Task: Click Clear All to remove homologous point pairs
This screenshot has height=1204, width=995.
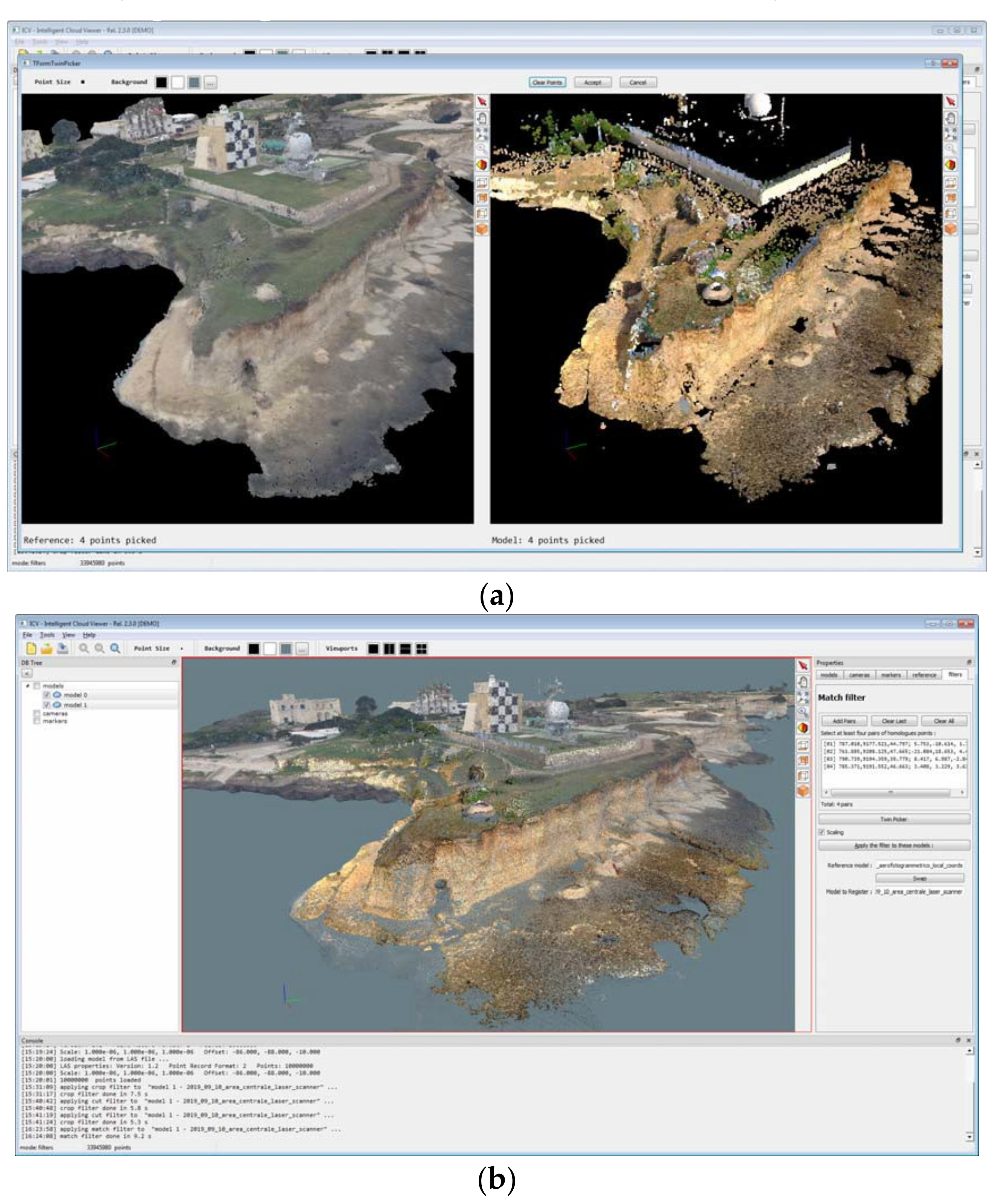Action: [945, 721]
